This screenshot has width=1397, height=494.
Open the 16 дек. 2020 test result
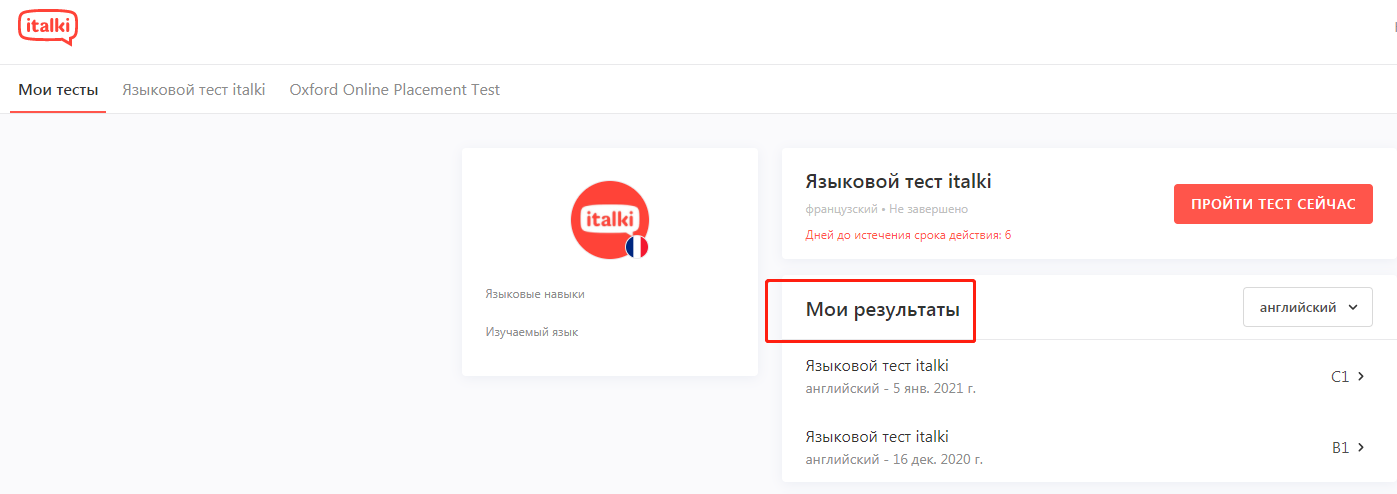tap(1089, 447)
